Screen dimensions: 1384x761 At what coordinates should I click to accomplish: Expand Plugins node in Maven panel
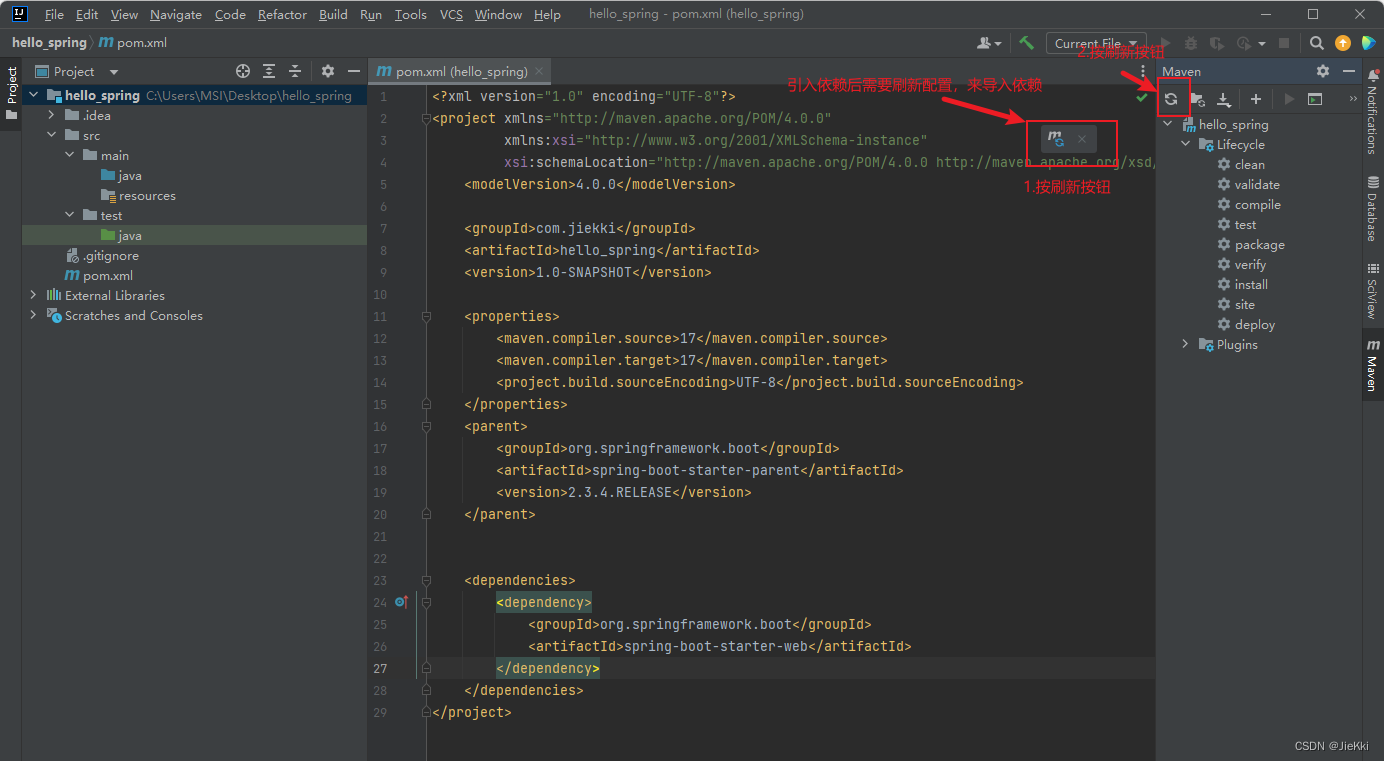(x=1186, y=344)
